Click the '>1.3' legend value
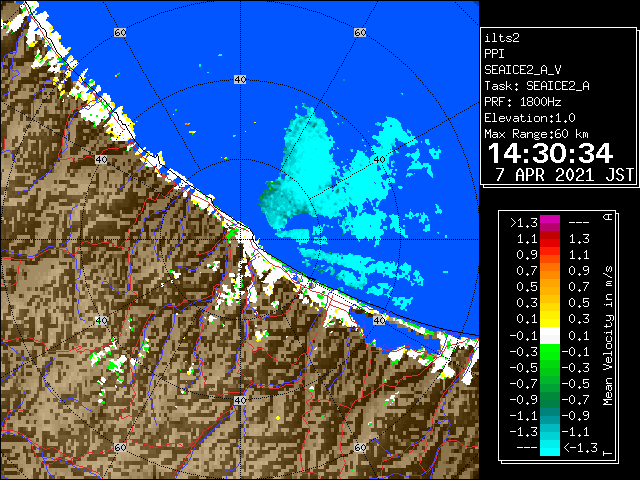 [524, 223]
